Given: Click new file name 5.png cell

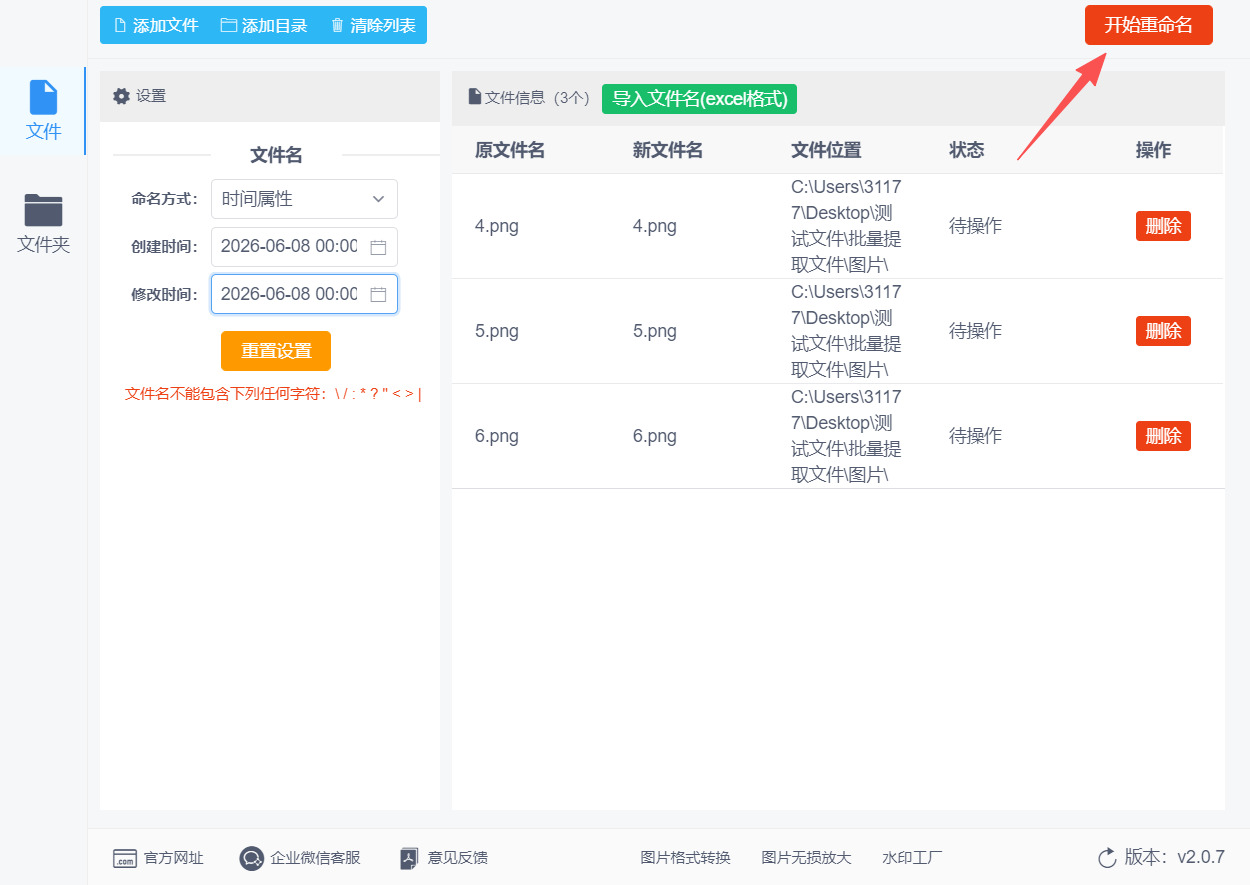Looking at the screenshot, I should coord(655,331).
